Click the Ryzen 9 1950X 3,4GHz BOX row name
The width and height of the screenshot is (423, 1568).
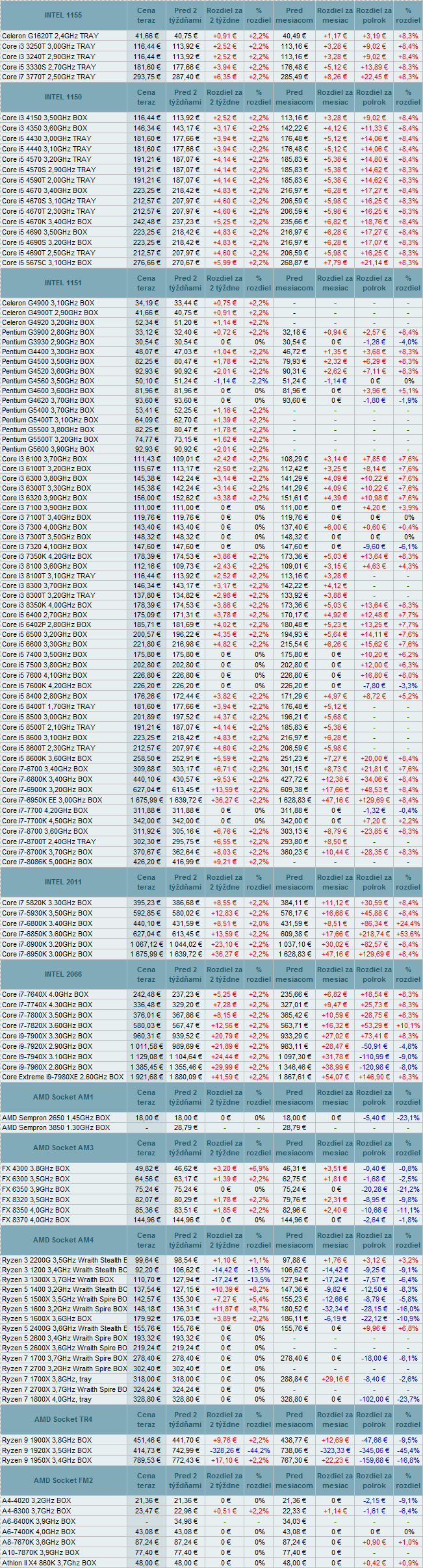click(47, 1459)
